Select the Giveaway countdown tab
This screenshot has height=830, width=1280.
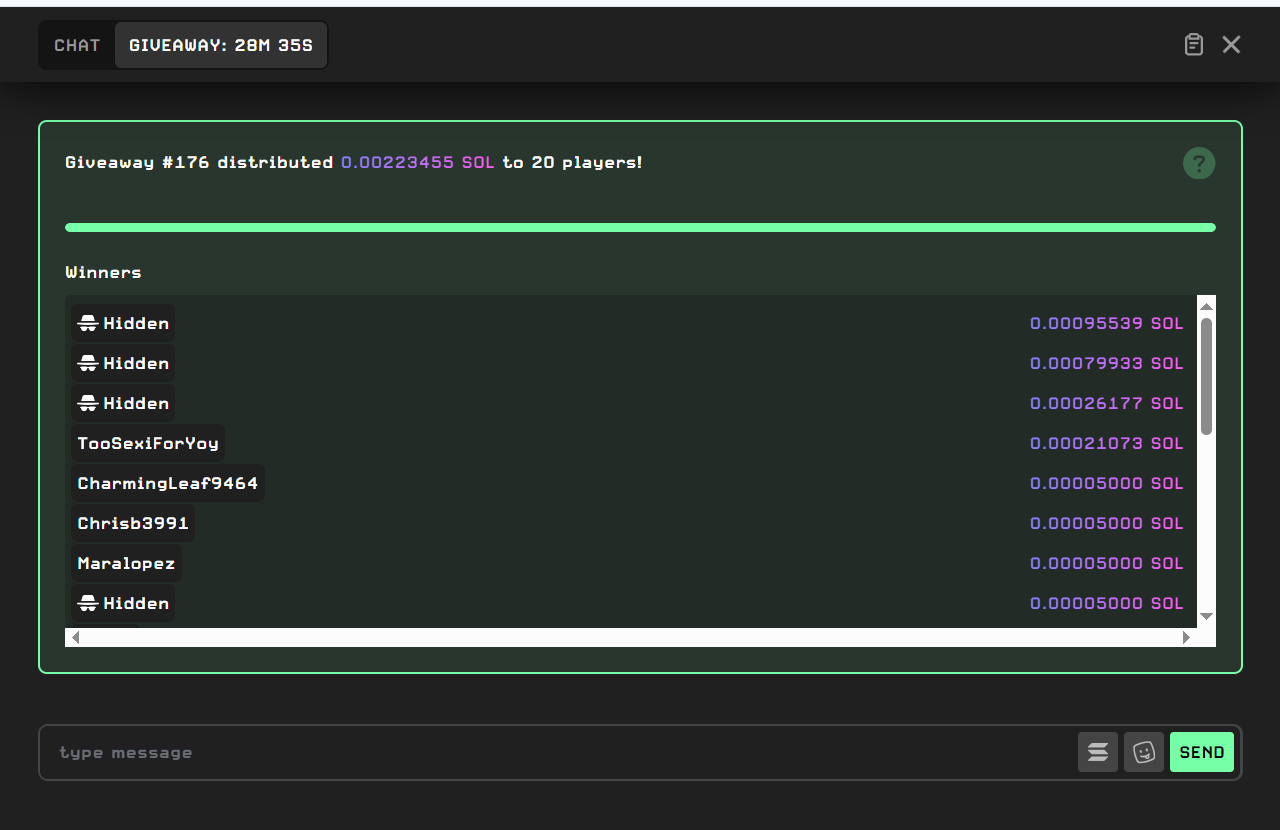tap(221, 46)
